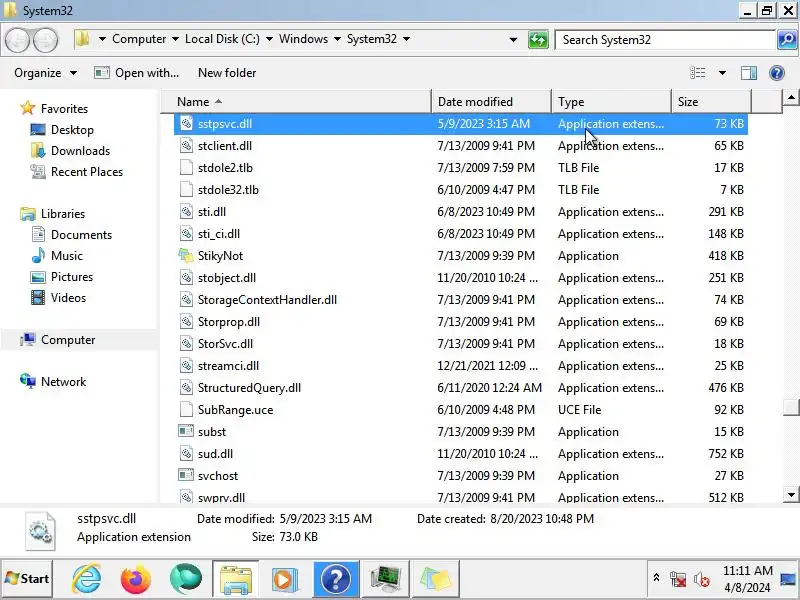The image size is (800, 600).
Task: Click the sti.dll file icon
Action: tap(186, 212)
